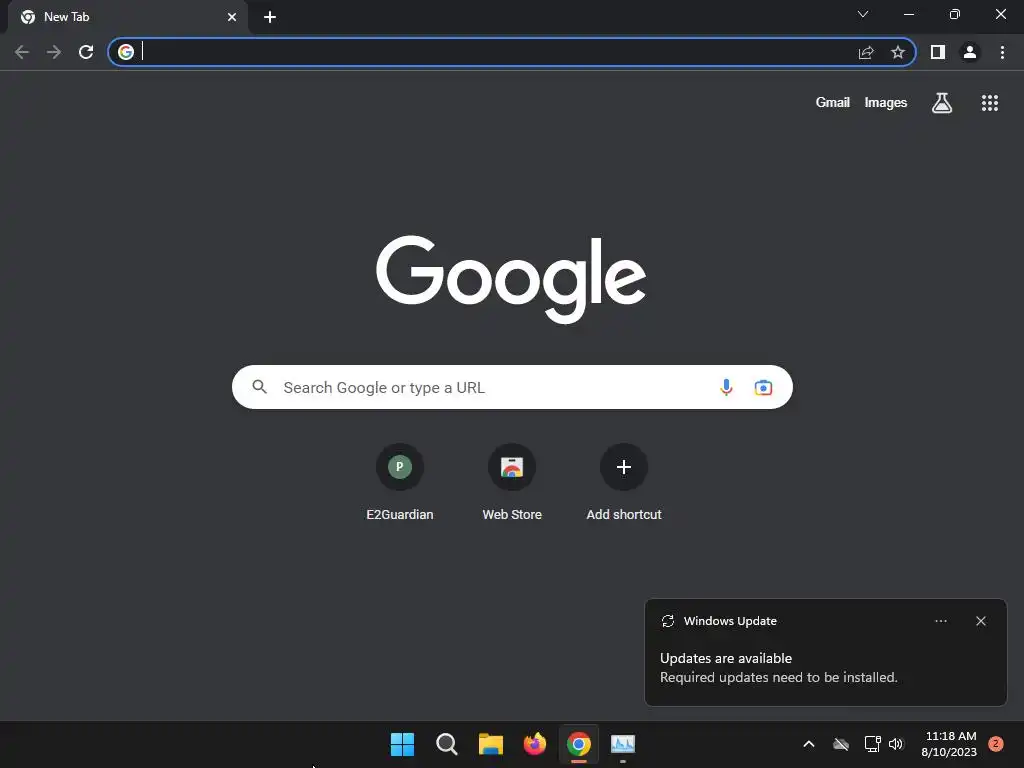Search by image with Google Lens icon
This screenshot has height=768, width=1024.
(x=763, y=387)
